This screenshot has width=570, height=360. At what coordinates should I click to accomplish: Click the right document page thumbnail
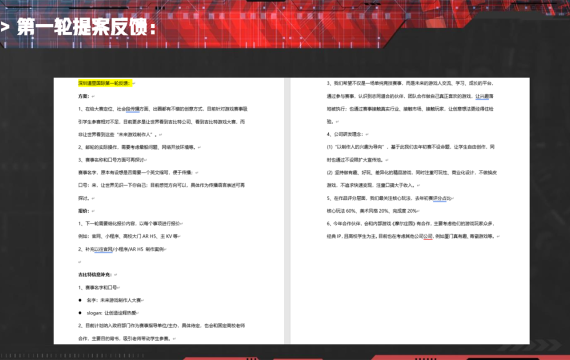point(410,211)
